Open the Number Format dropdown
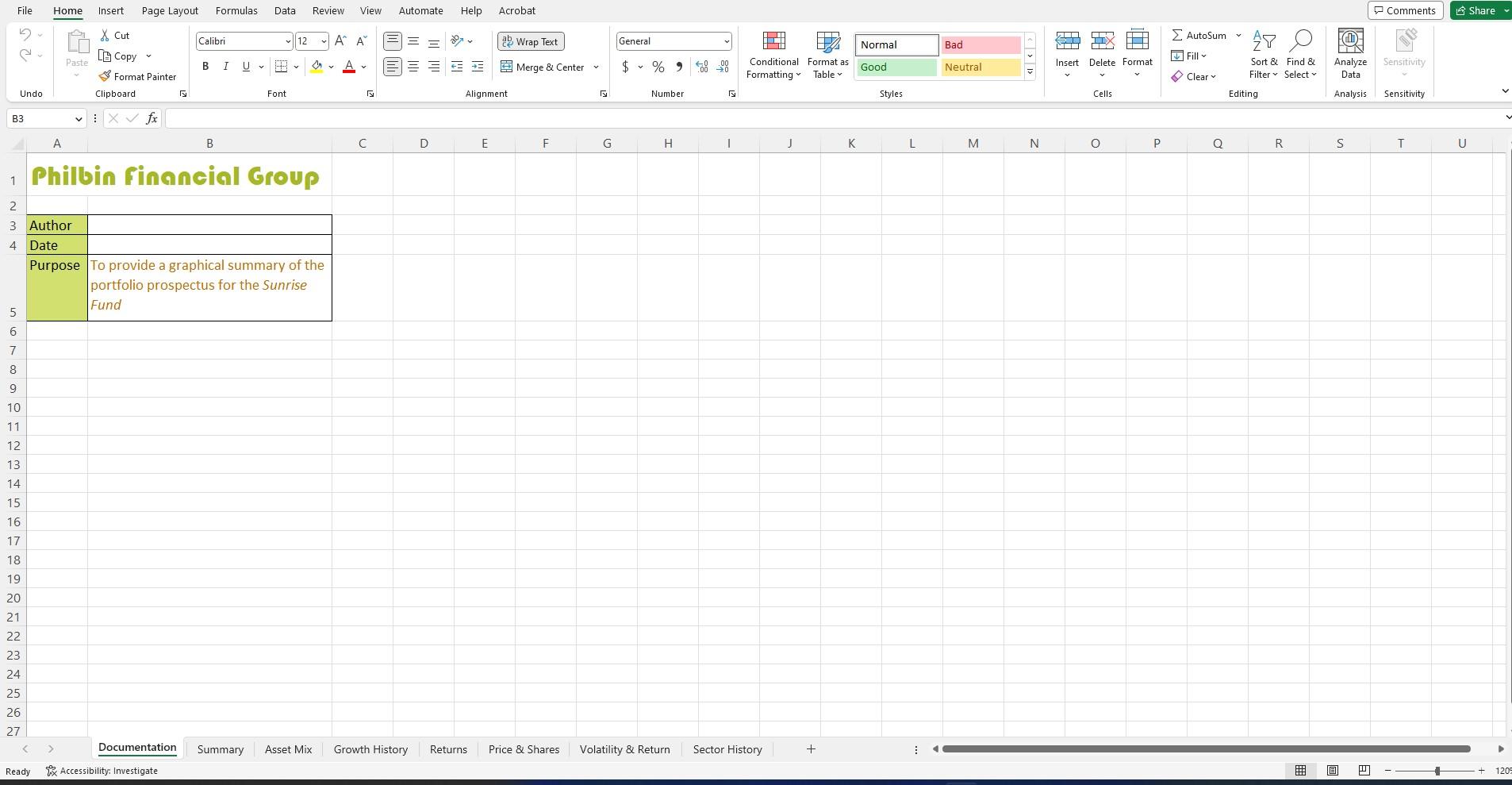The image size is (1512, 785). 727,41
